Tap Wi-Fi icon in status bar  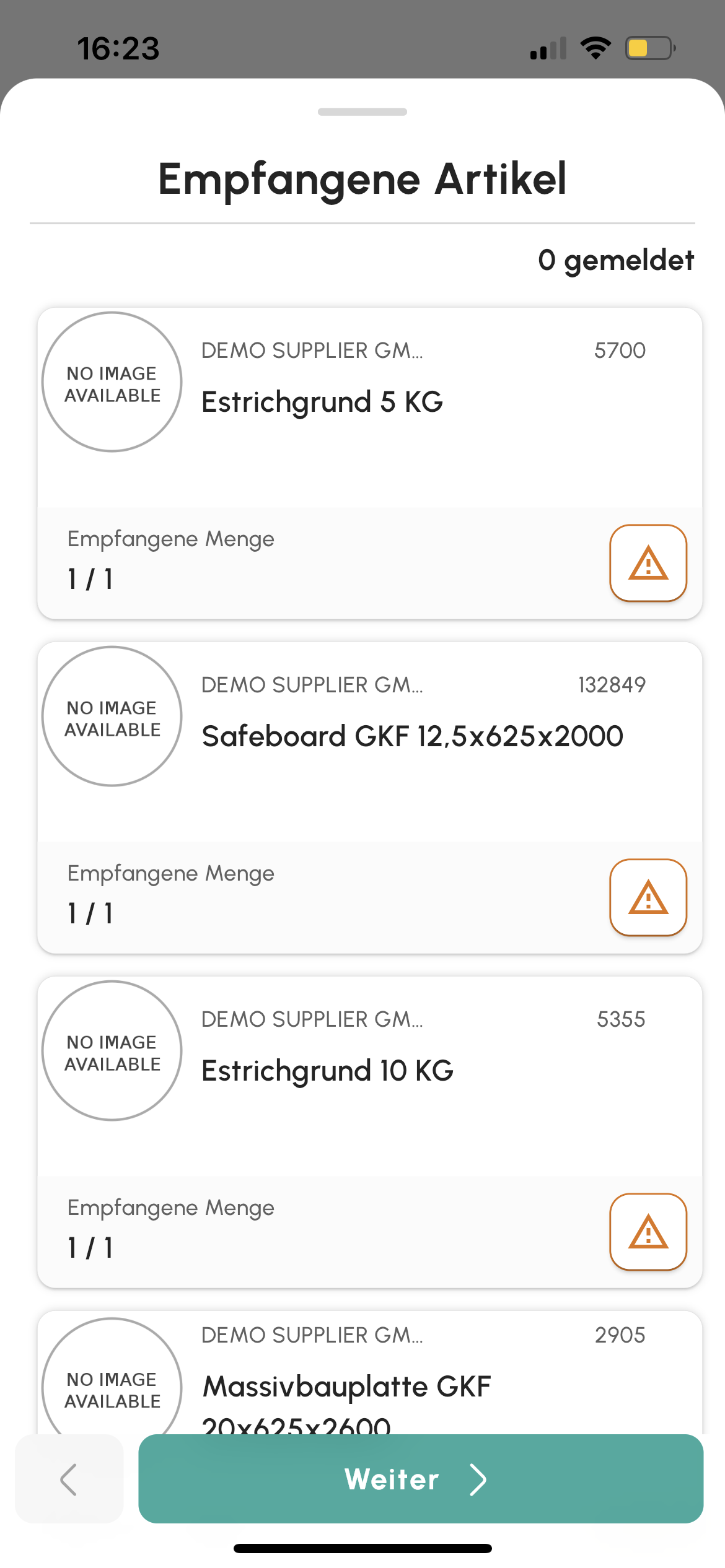[595, 48]
